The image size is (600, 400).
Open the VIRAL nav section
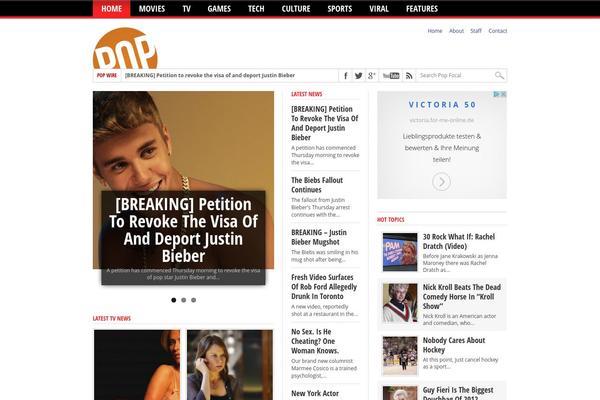(x=379, y=8)
